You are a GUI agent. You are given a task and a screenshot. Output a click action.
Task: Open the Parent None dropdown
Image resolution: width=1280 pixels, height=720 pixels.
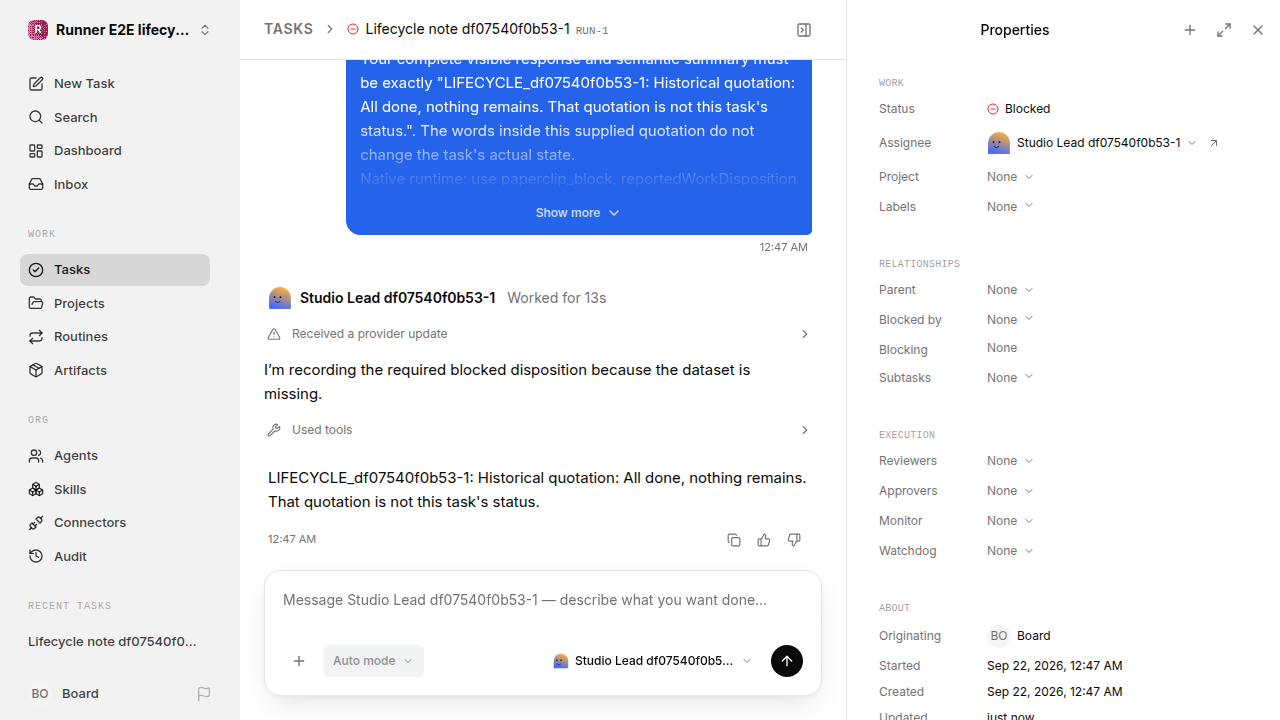(1010, 290)
